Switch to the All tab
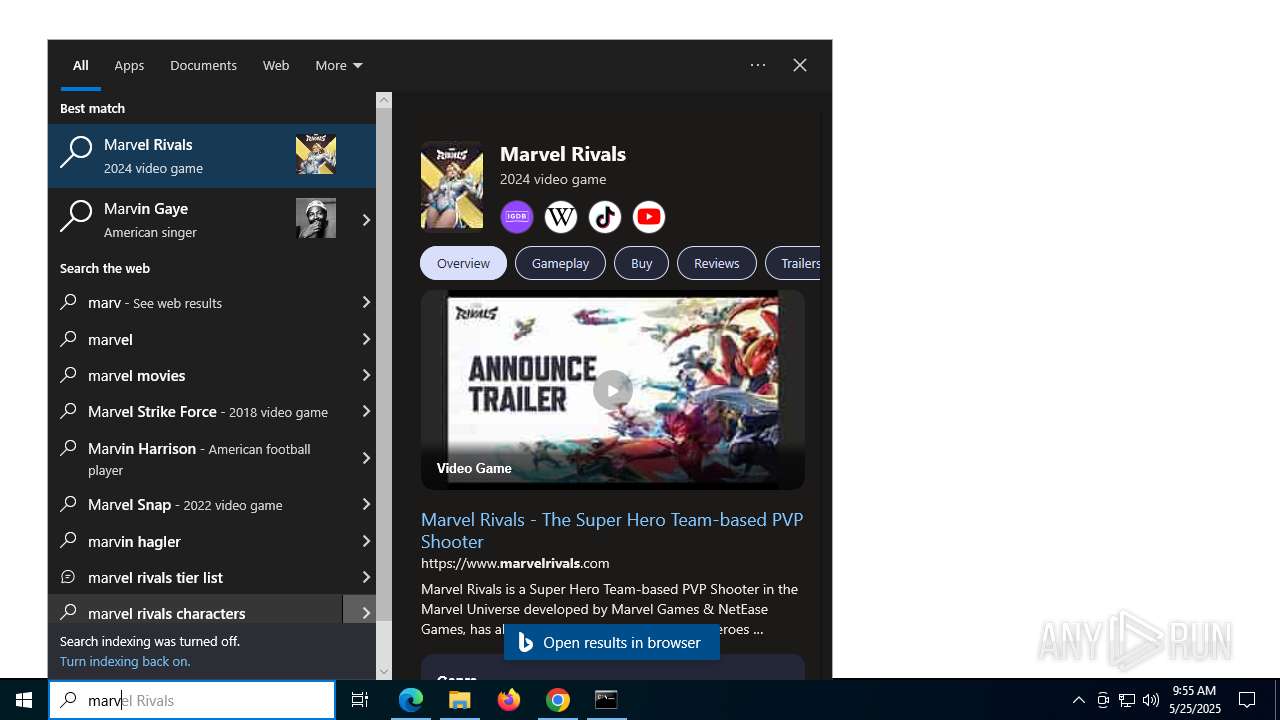Screen dimensions: 1280x720 click(x=81, y=65)
